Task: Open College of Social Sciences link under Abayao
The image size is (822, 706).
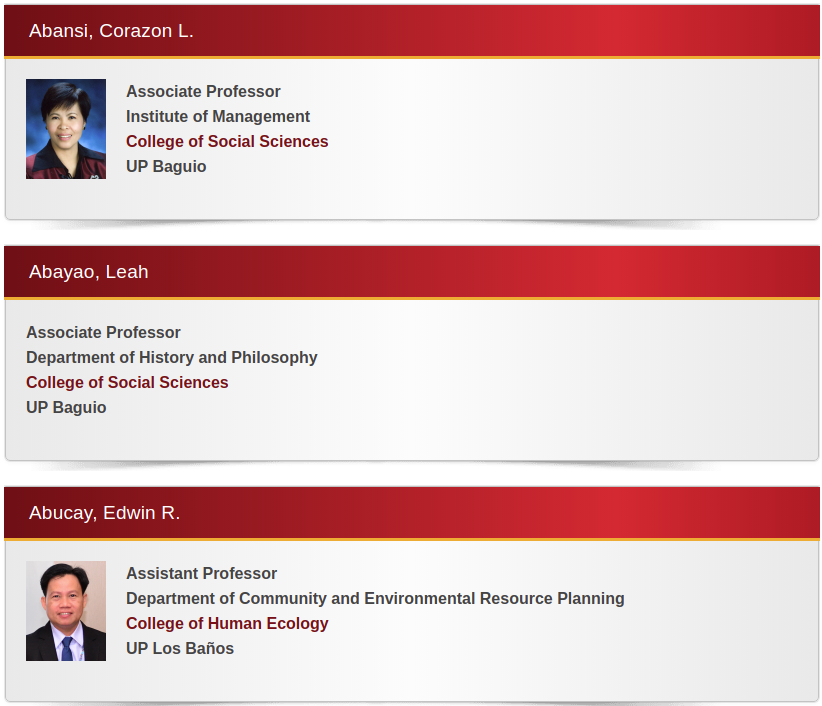Action: [x=127, y=383]
